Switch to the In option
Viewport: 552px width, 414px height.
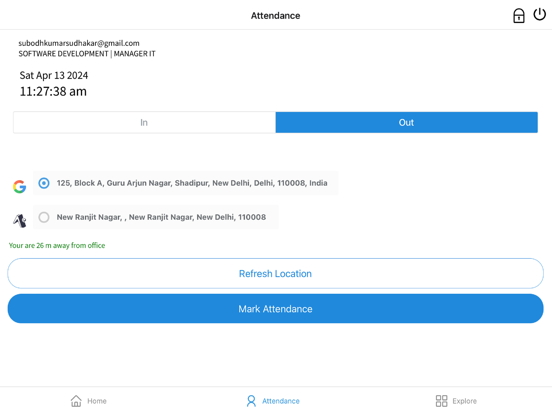pyautogui.click(x=144, y=123)
